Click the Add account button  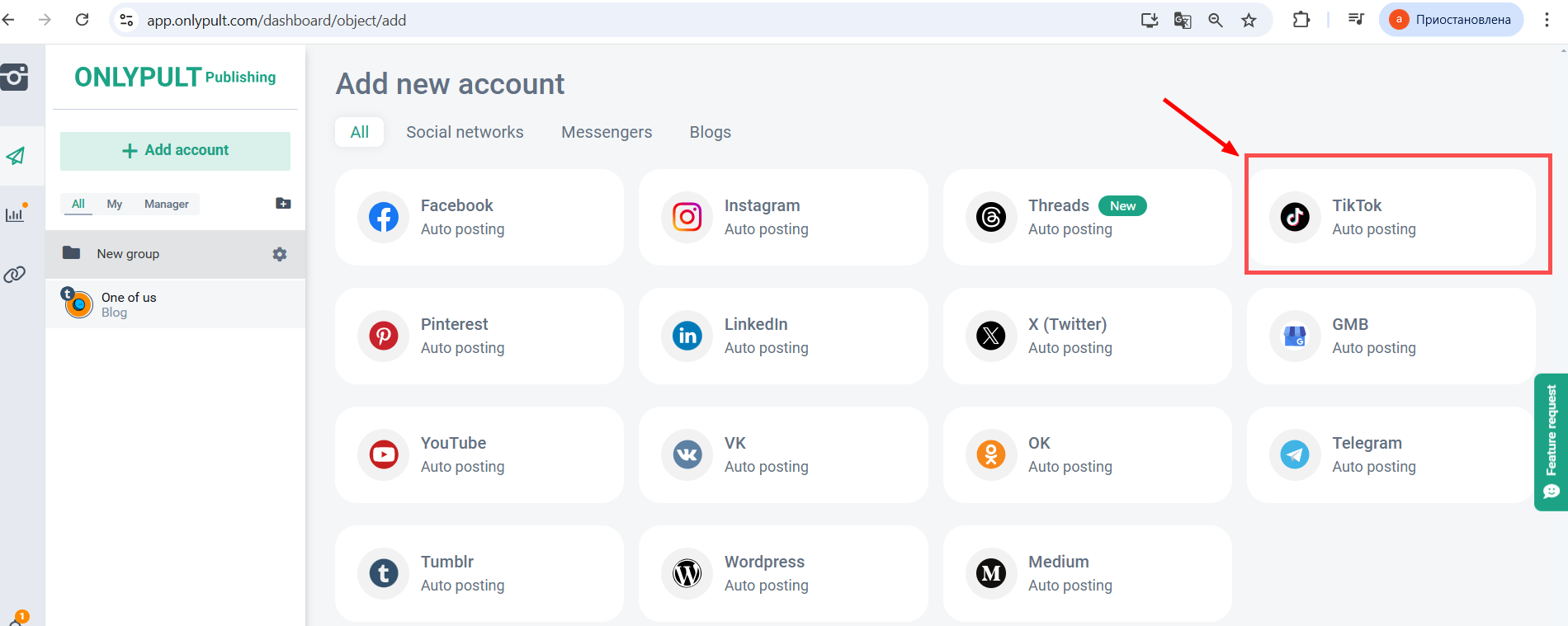point(175,150)
